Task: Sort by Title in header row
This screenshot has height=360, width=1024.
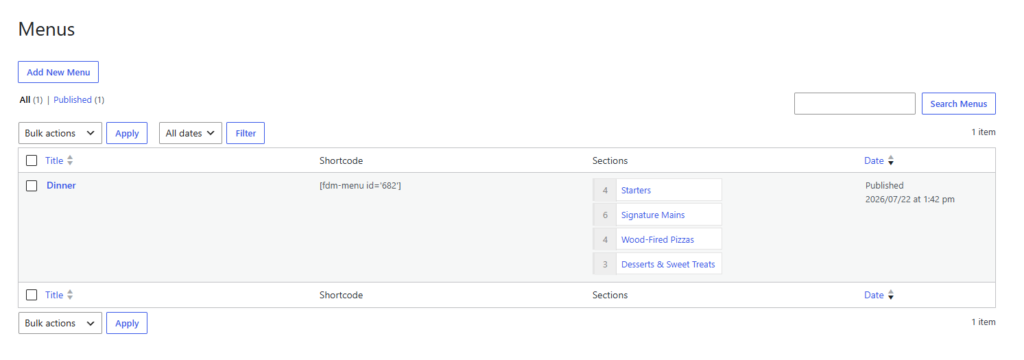Action: [54, 161]
